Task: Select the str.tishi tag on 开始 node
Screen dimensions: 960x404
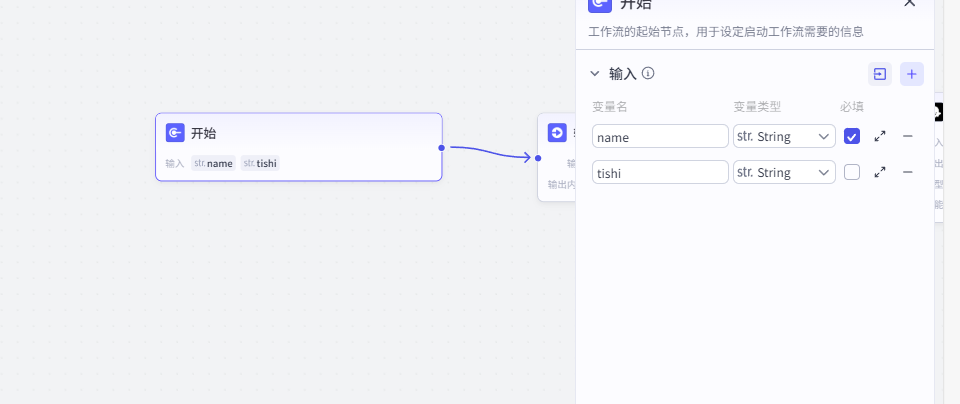Action: (x=260, y=163)
